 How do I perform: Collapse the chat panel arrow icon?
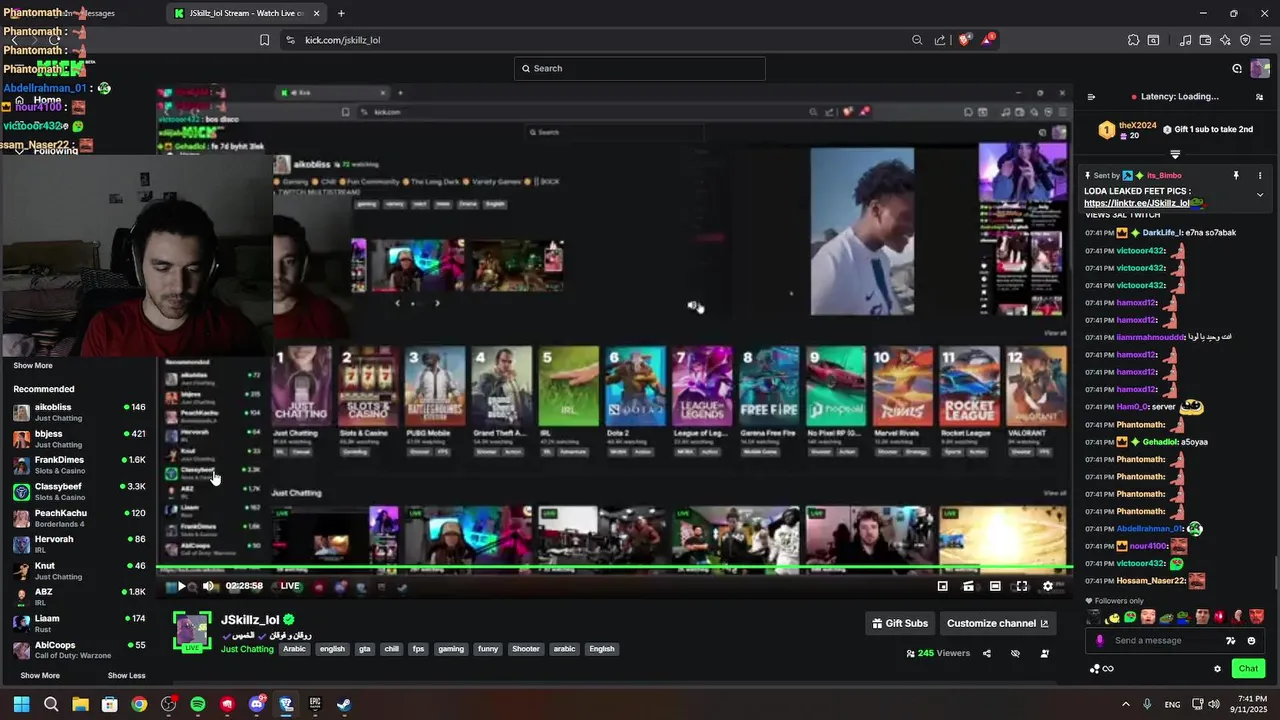pos(1091,97)
